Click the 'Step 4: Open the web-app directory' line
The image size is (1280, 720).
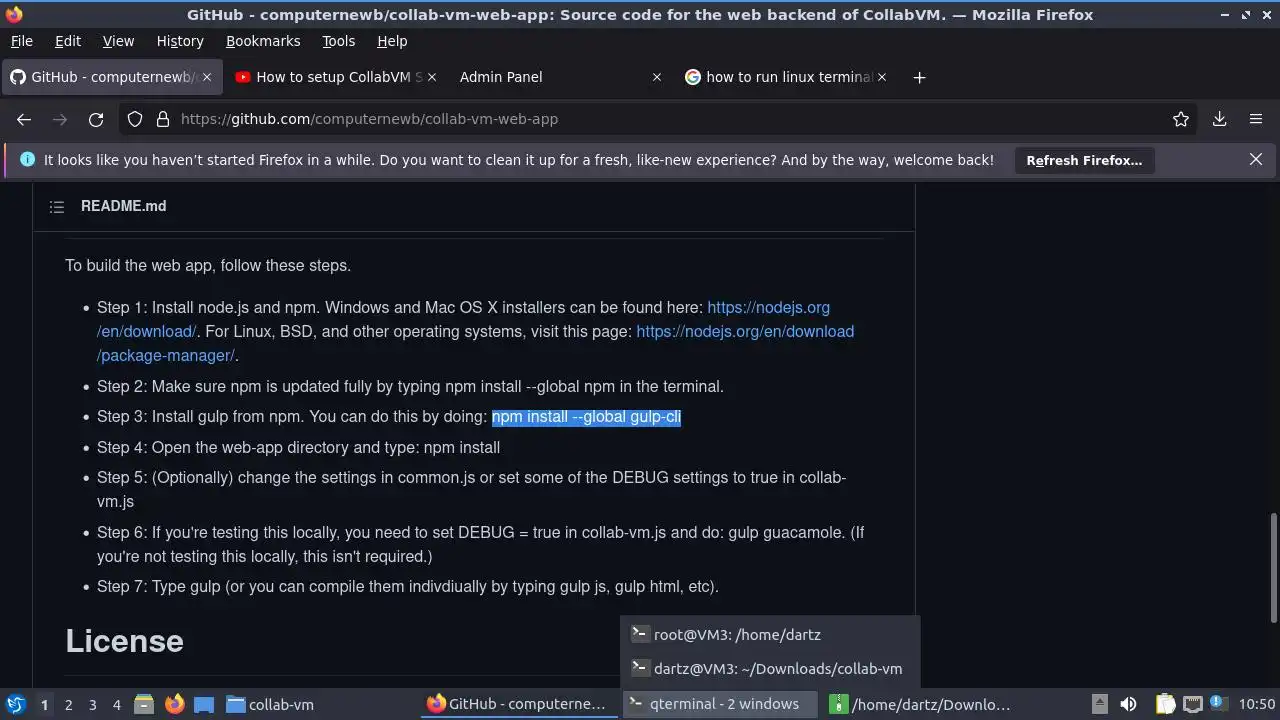coord(298,447)
